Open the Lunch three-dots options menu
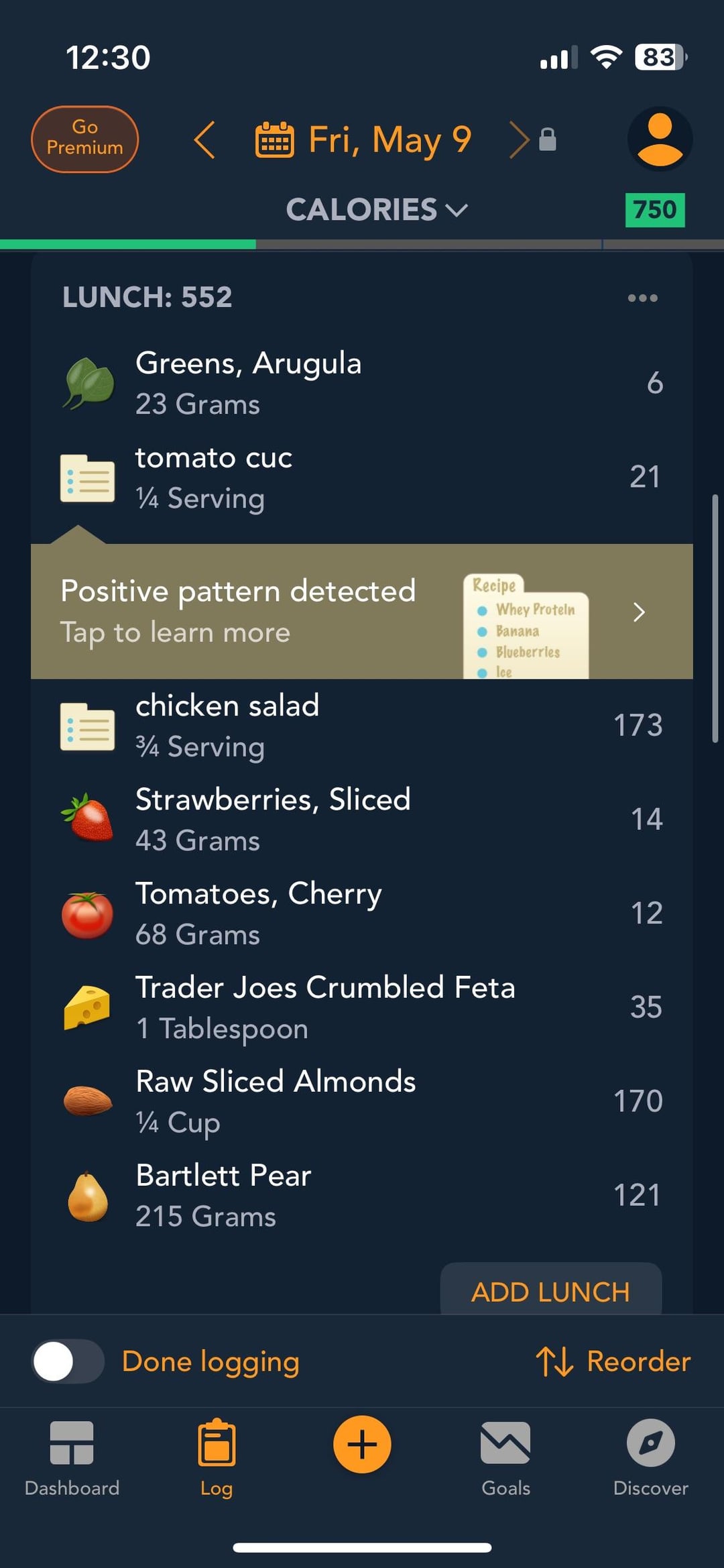This screenshot has width=724, height=1568. (642, 298)
